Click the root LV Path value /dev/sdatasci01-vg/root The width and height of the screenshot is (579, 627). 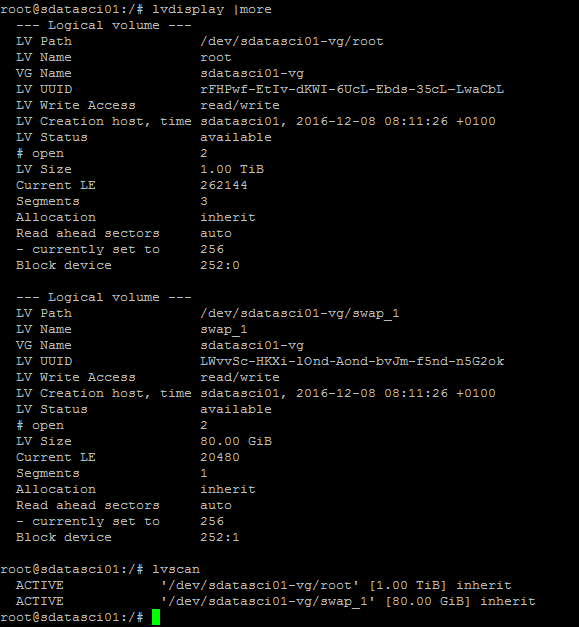coord(292,41)
